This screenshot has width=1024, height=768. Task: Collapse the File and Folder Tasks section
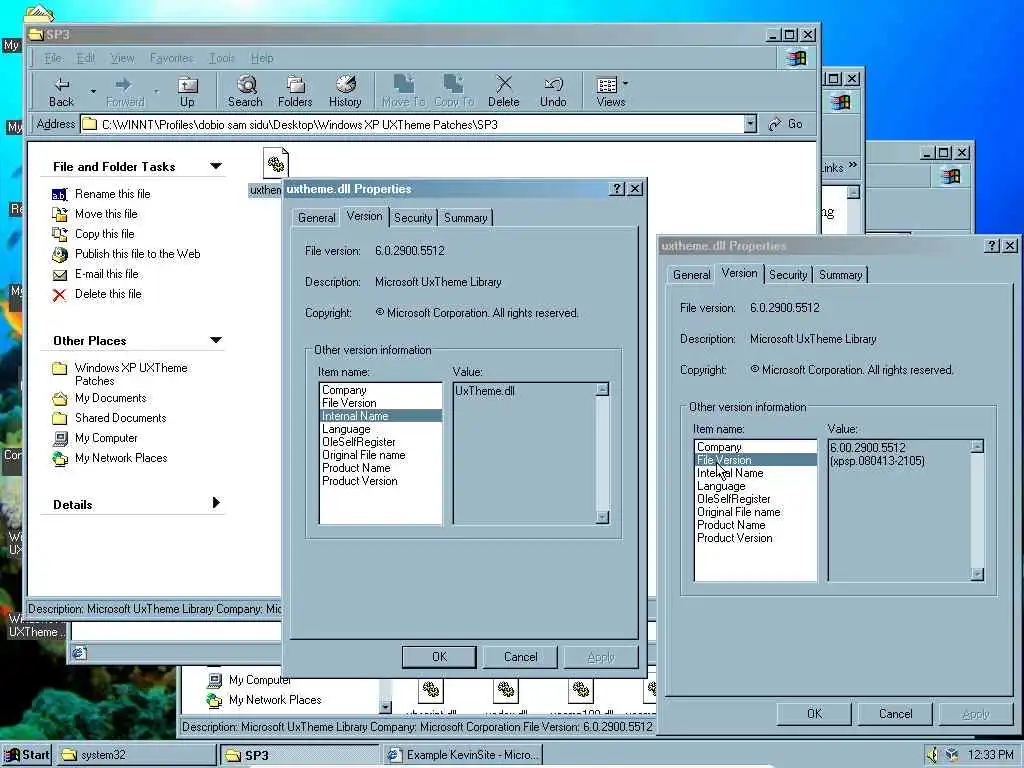pyautogui.click(x=216, y=166)
